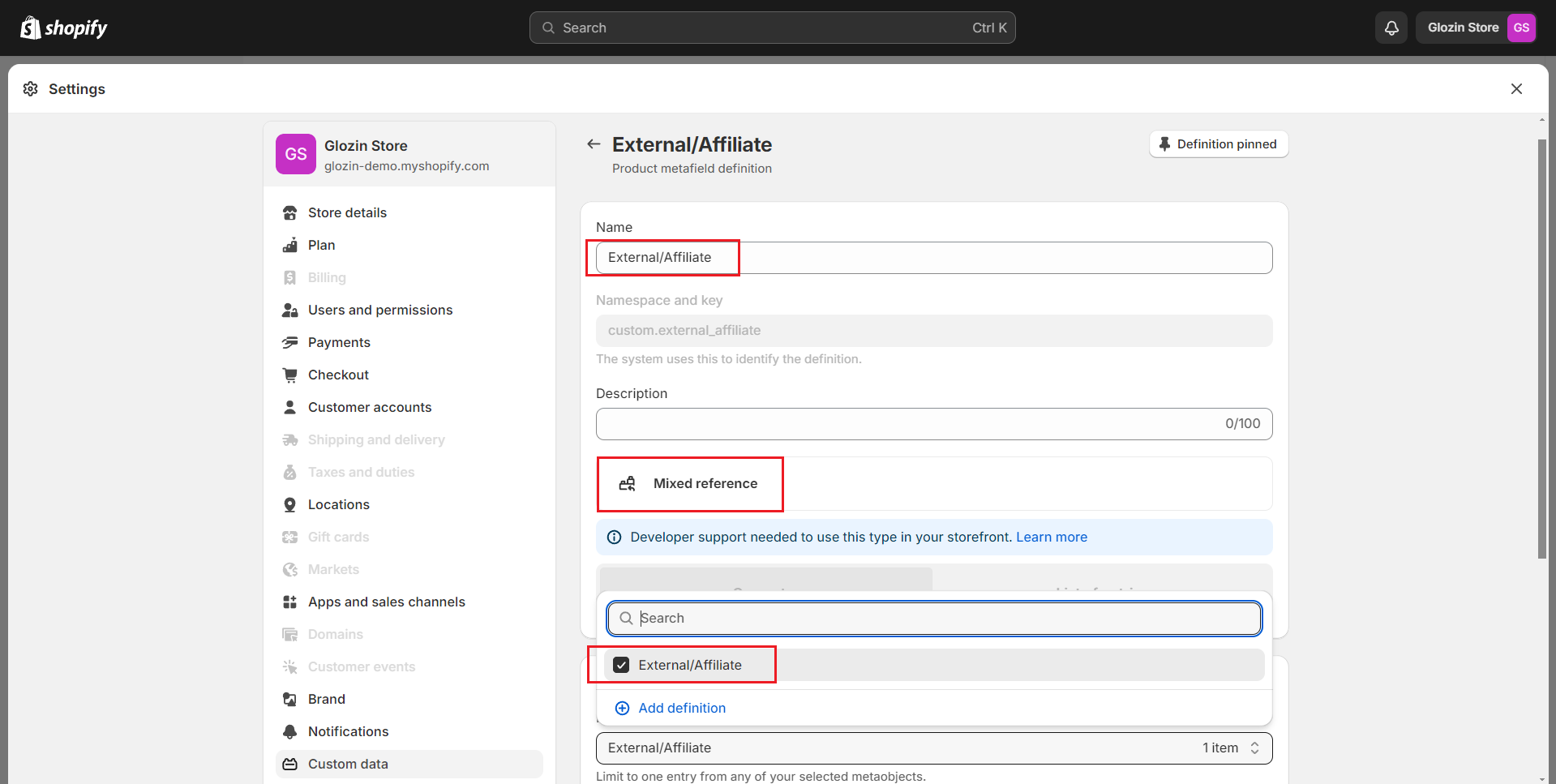Image resolution: width=1556 pixels, height=784 pixels.
Task: Open the Learn more link
Action: (x=1052, y=537)
